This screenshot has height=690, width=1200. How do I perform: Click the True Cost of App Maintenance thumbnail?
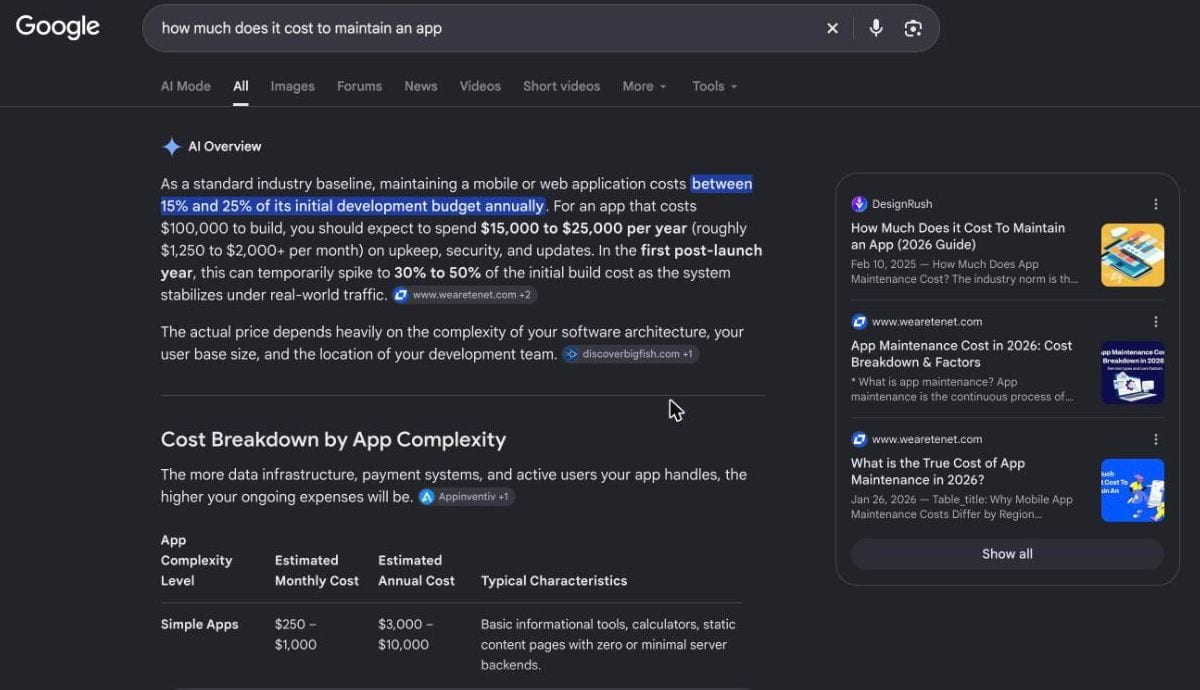coord(1132,490)
